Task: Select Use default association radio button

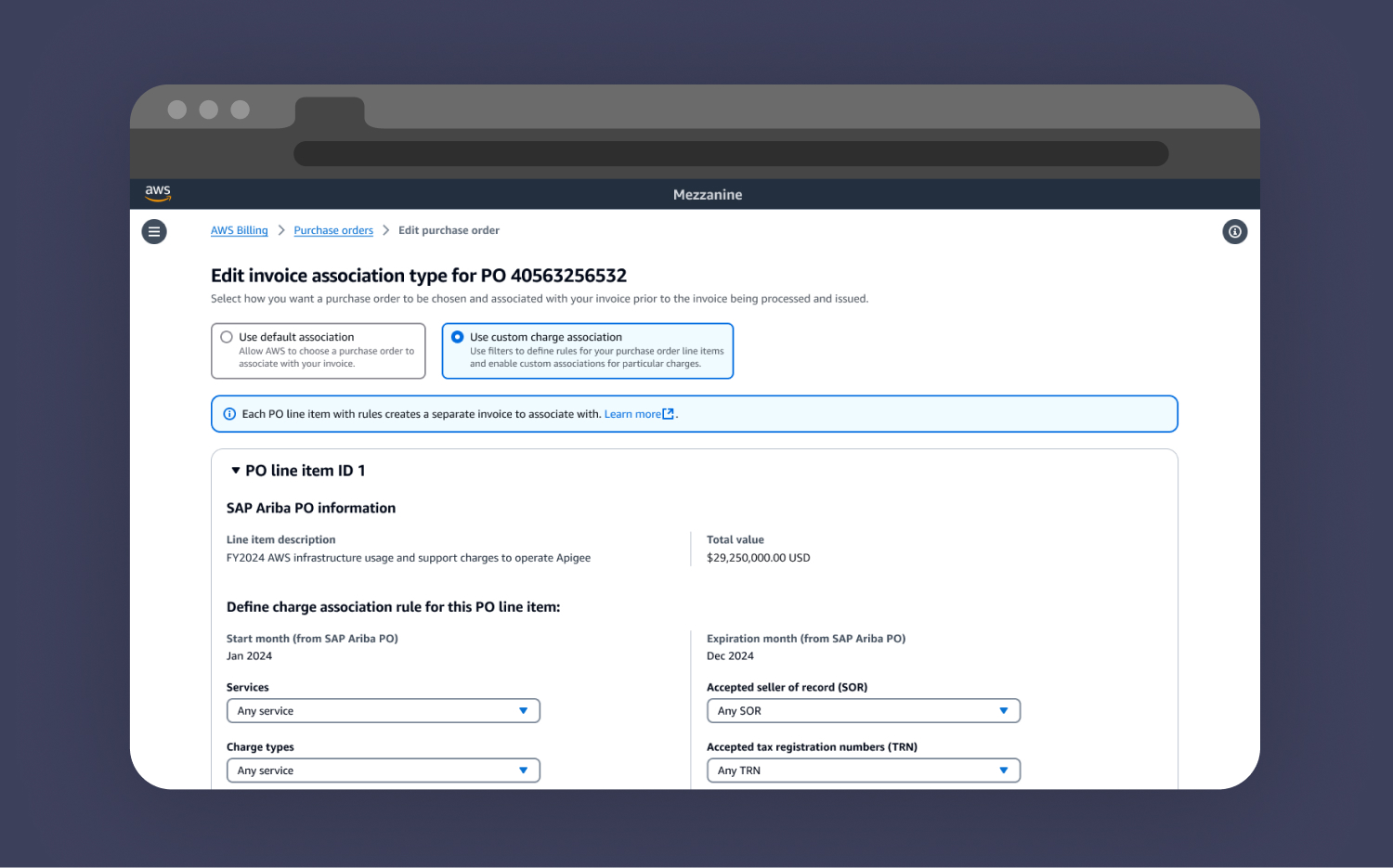Action: click(x=227, y=337)
